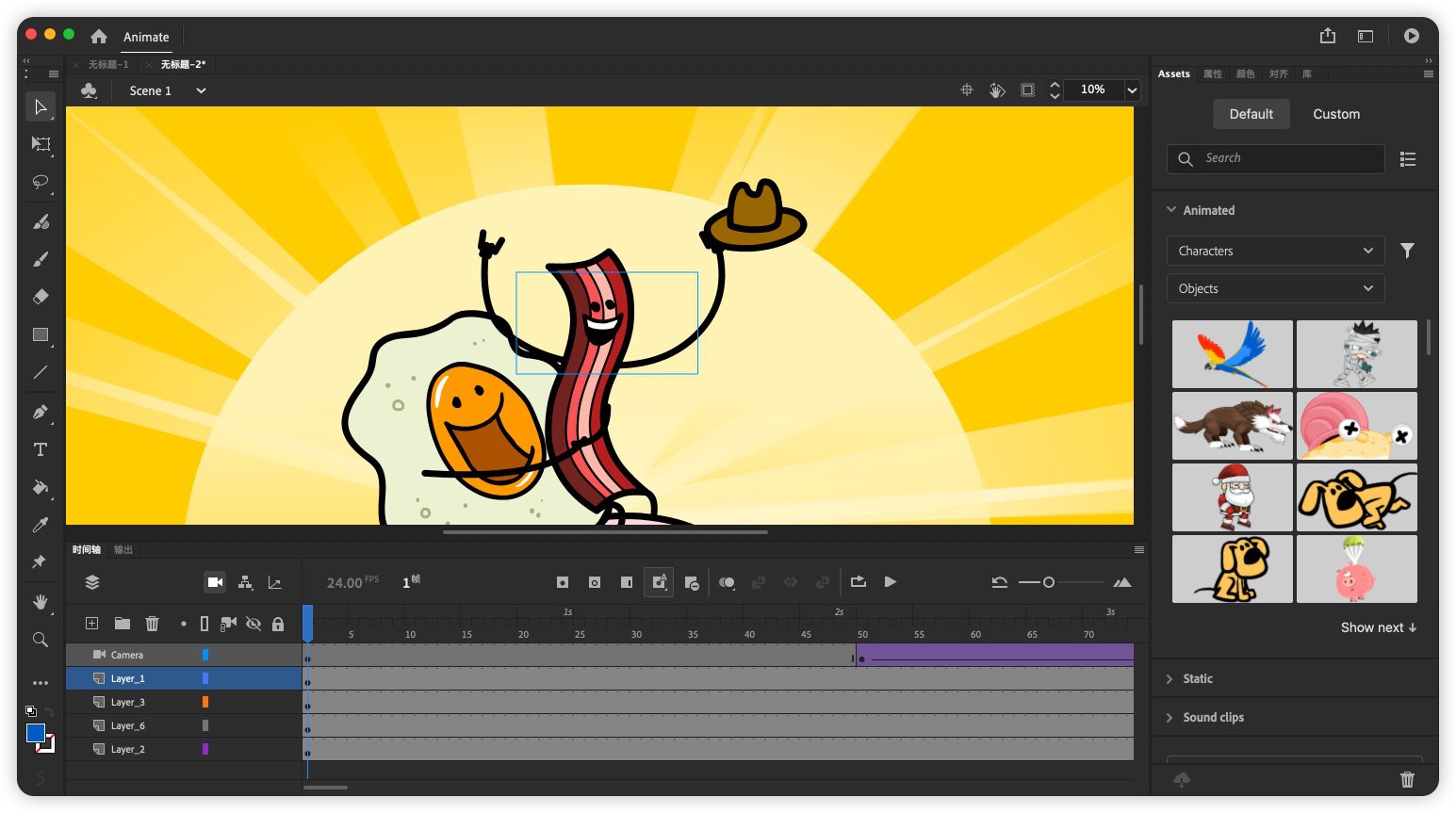Pick the Paint Bucket tool

pos(41,487)
